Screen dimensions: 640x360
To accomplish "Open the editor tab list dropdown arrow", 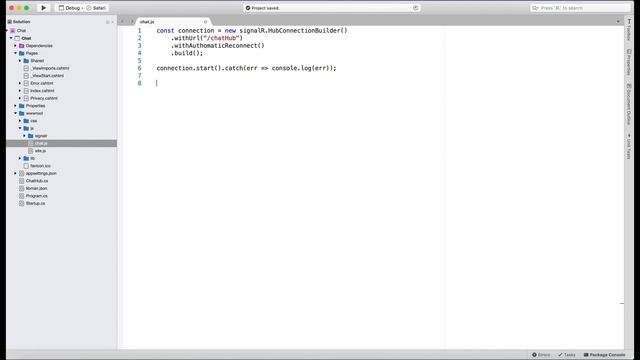I will pyautogui.click(x=618, y=22).
